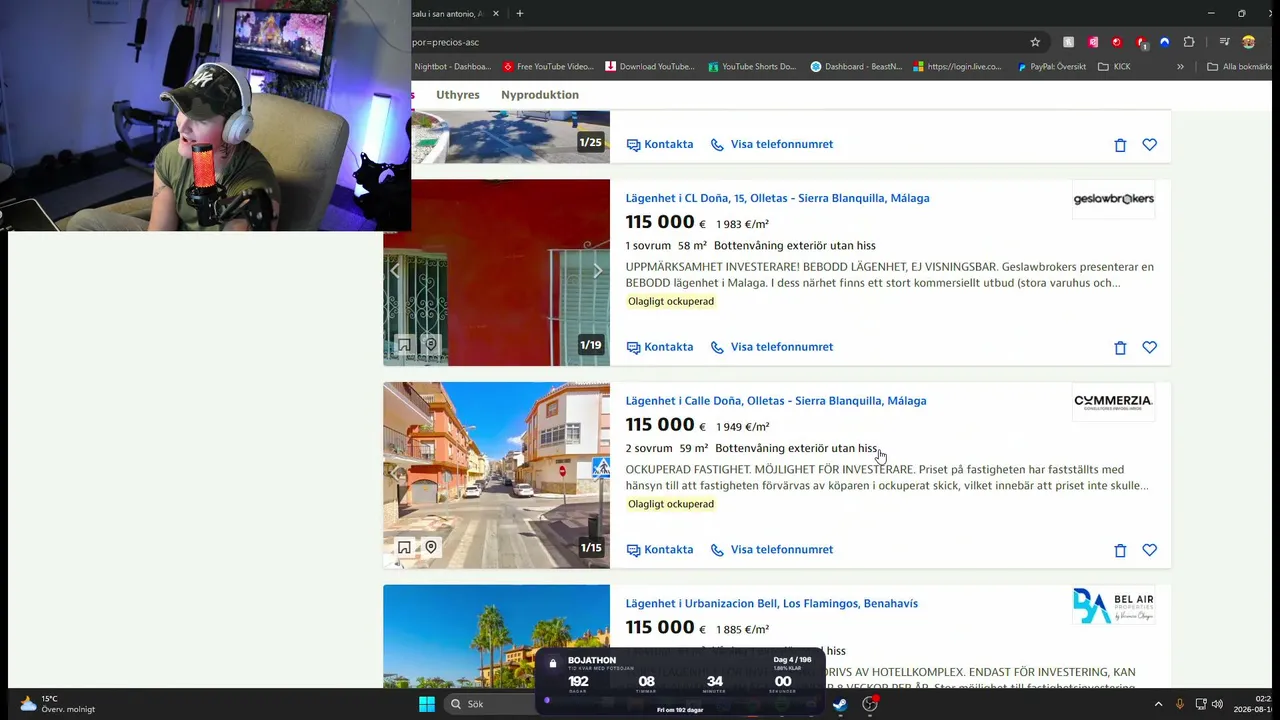Click the pink extension icon in the toolbar
The height and width of the screenshot is (720, 1280).
click(1093, 42)
